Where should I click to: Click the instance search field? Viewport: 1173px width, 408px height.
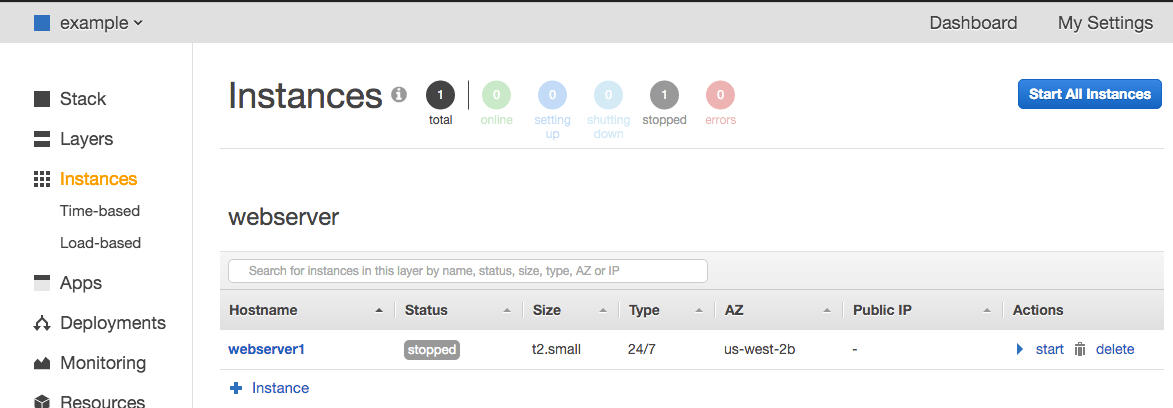click(x=468, y=271)
